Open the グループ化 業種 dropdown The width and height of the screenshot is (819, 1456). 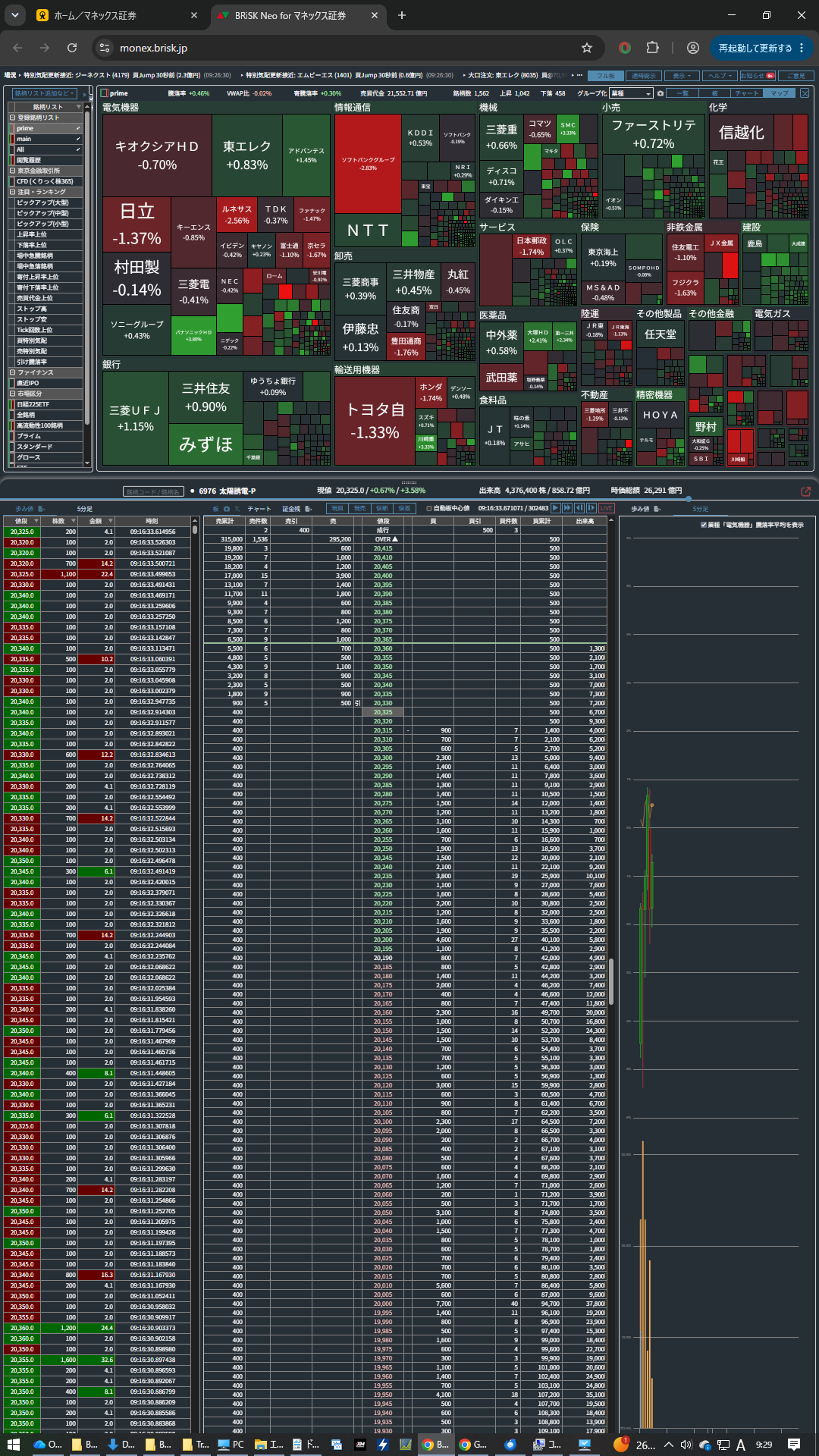(x=631, y=93)
